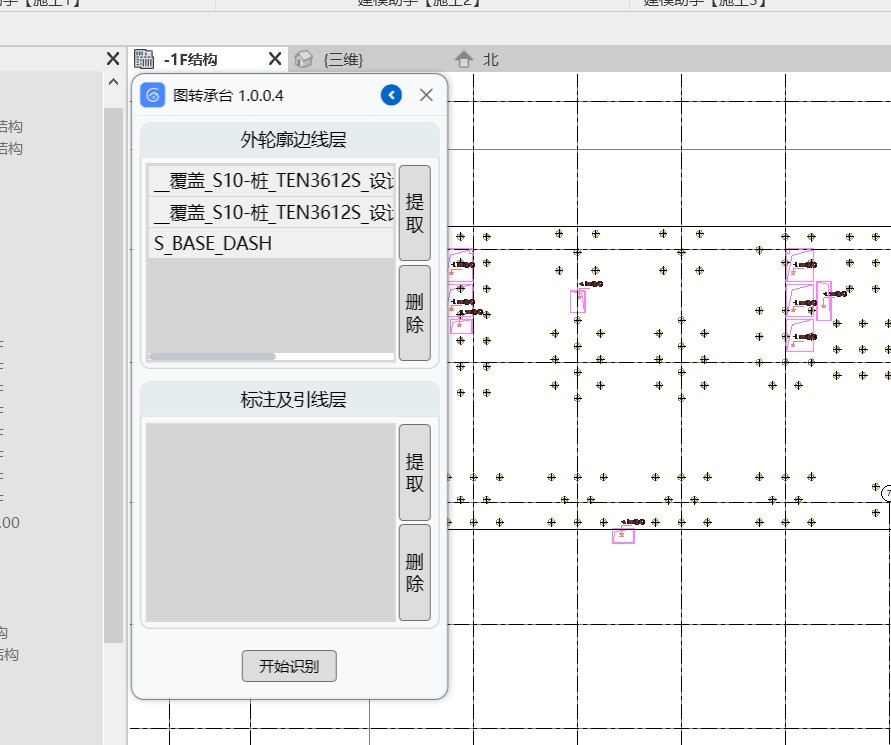
Task: Click 提取 for 标注及引线层
Action: (414, 472)
